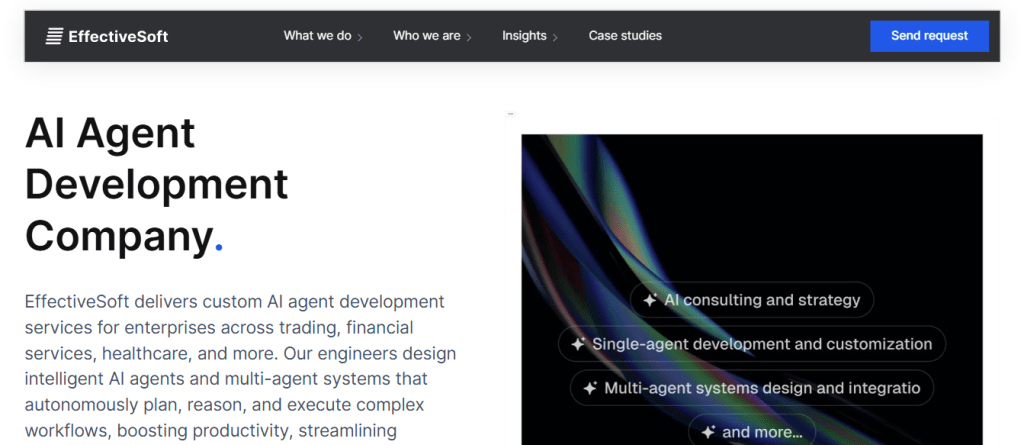Expand the What we do chevron
1024x445 pixels.
pyautogui.click(x=360, y=37)
